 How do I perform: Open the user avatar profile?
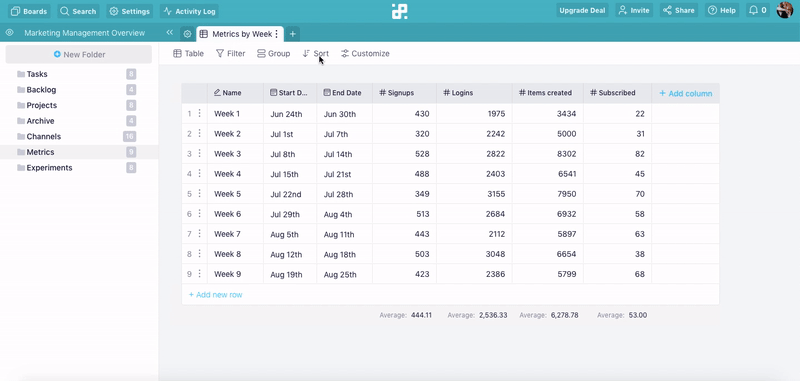click(784, 10)
